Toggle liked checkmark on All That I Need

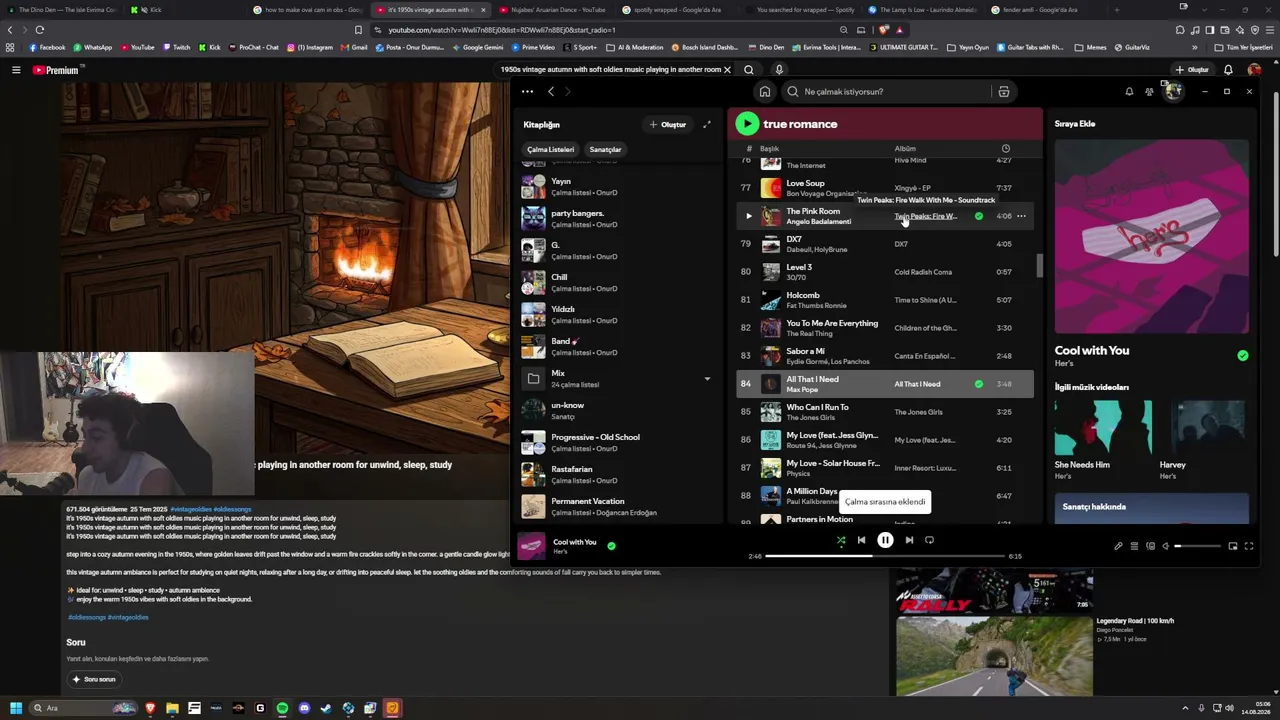coord(979,384)
